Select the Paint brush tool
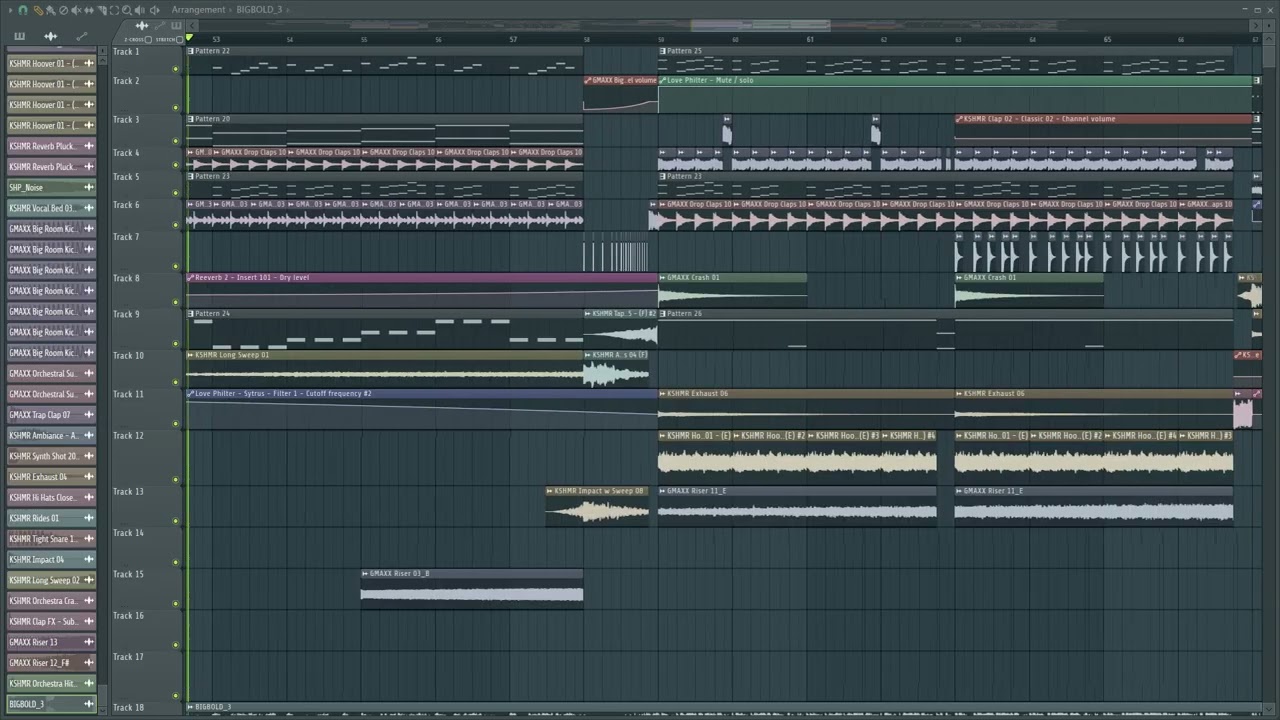The width and height of the screenshot is (1280, 720). (51, 10)
